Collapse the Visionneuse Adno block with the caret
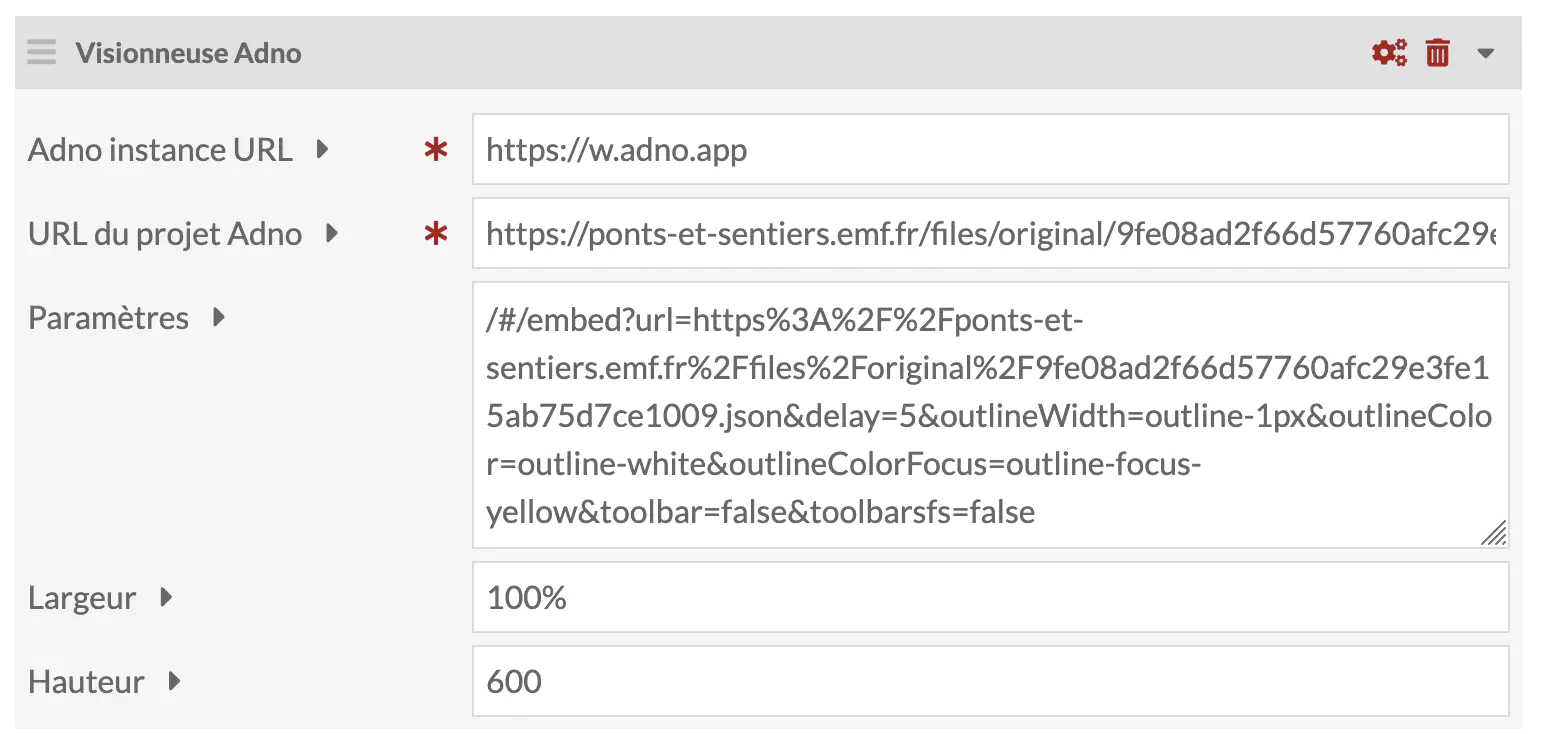Screen dimensions: 1542x734 [x=1486, y=53]
